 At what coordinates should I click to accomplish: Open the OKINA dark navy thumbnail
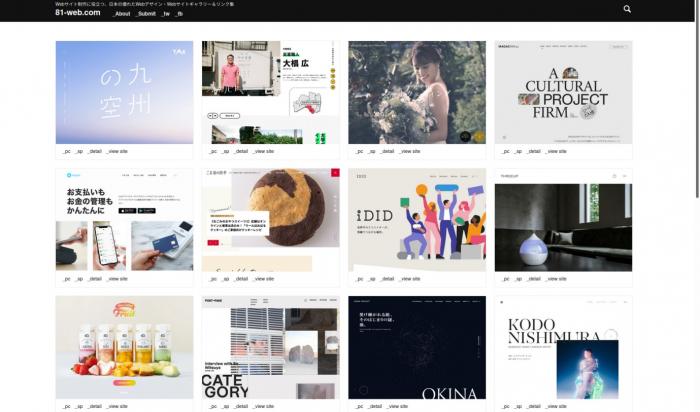(417, 347)
